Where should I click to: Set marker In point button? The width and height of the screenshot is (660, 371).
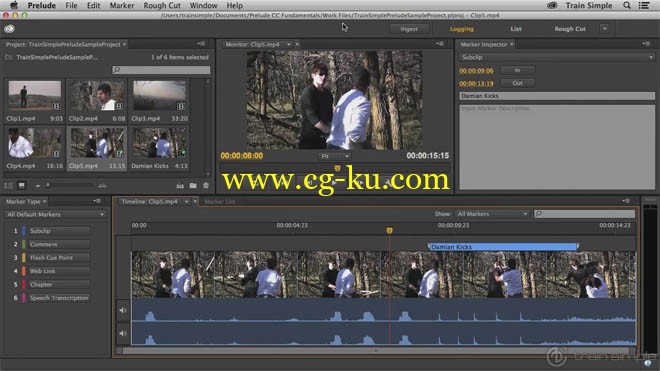point(517,70)
